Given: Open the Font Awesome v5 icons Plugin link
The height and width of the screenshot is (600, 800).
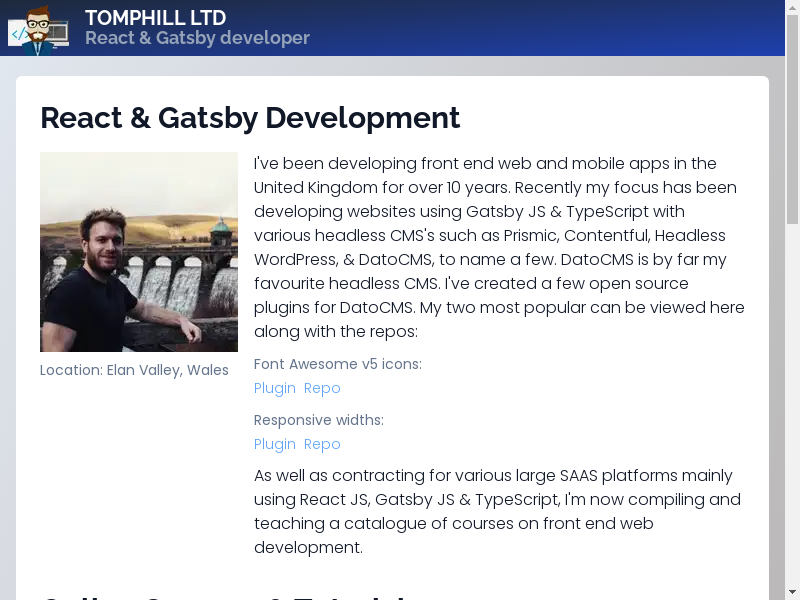Looking at the screenshot, I should [x=275, y=388].
